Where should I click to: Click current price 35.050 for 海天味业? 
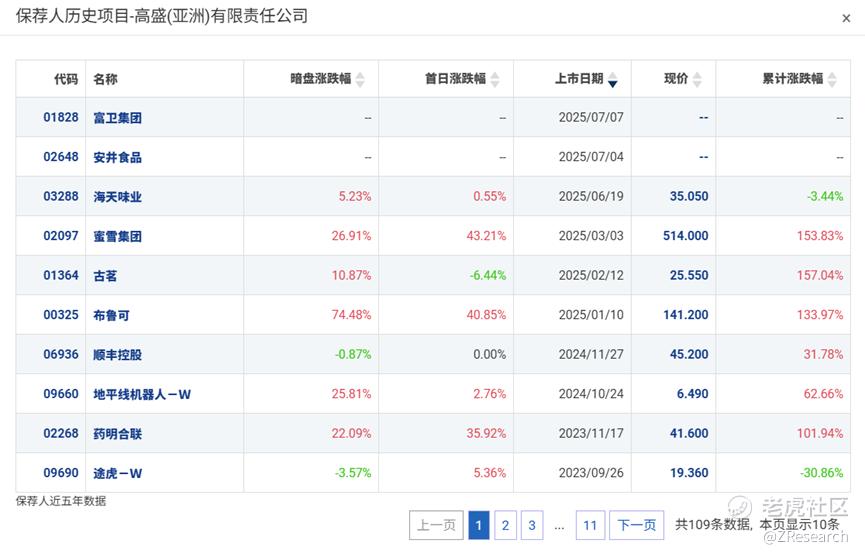click(689, 196)
